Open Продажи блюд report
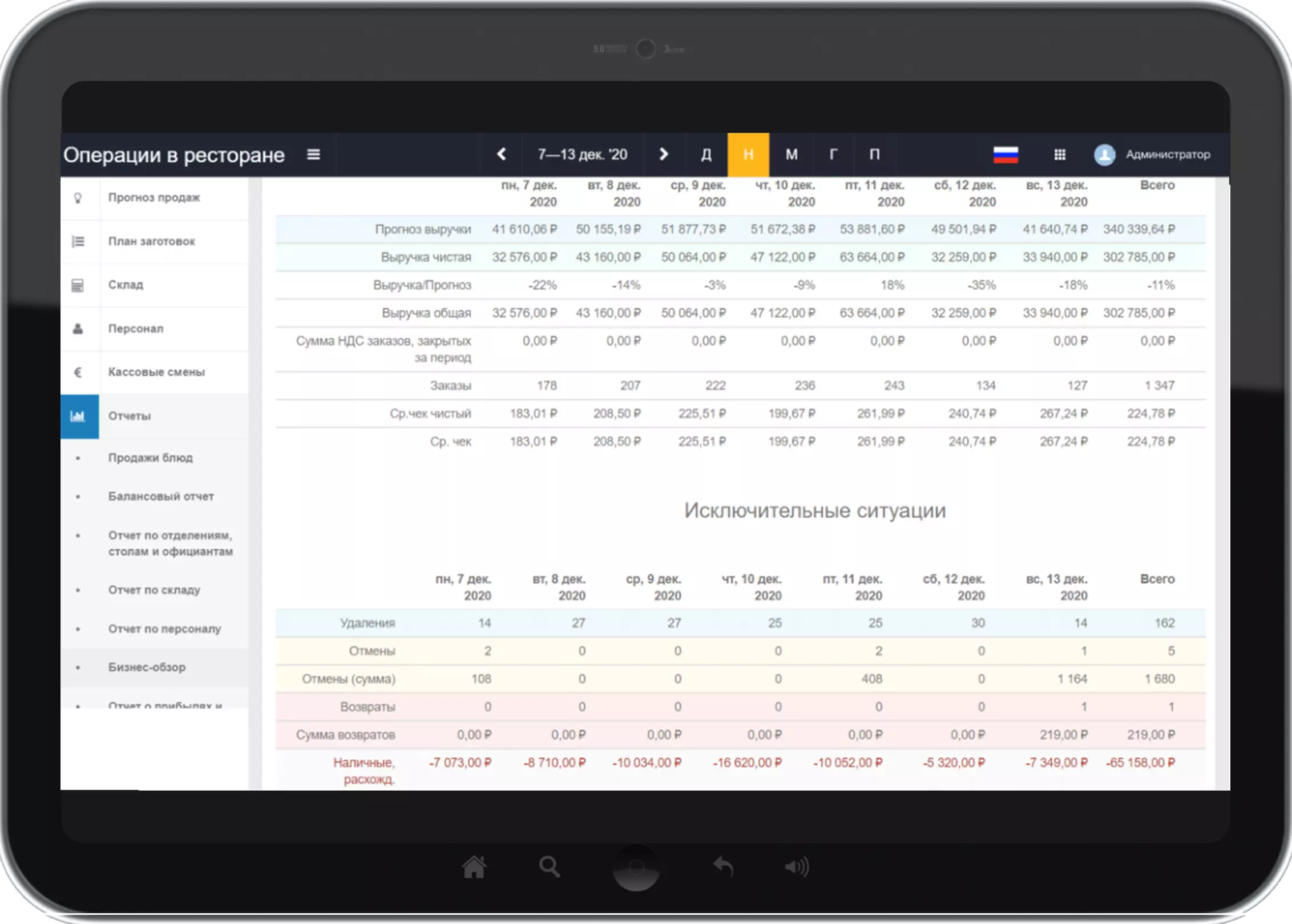The width and height of the screenshot is (1292, 924). pyautogui.click(x=151, y=457)
